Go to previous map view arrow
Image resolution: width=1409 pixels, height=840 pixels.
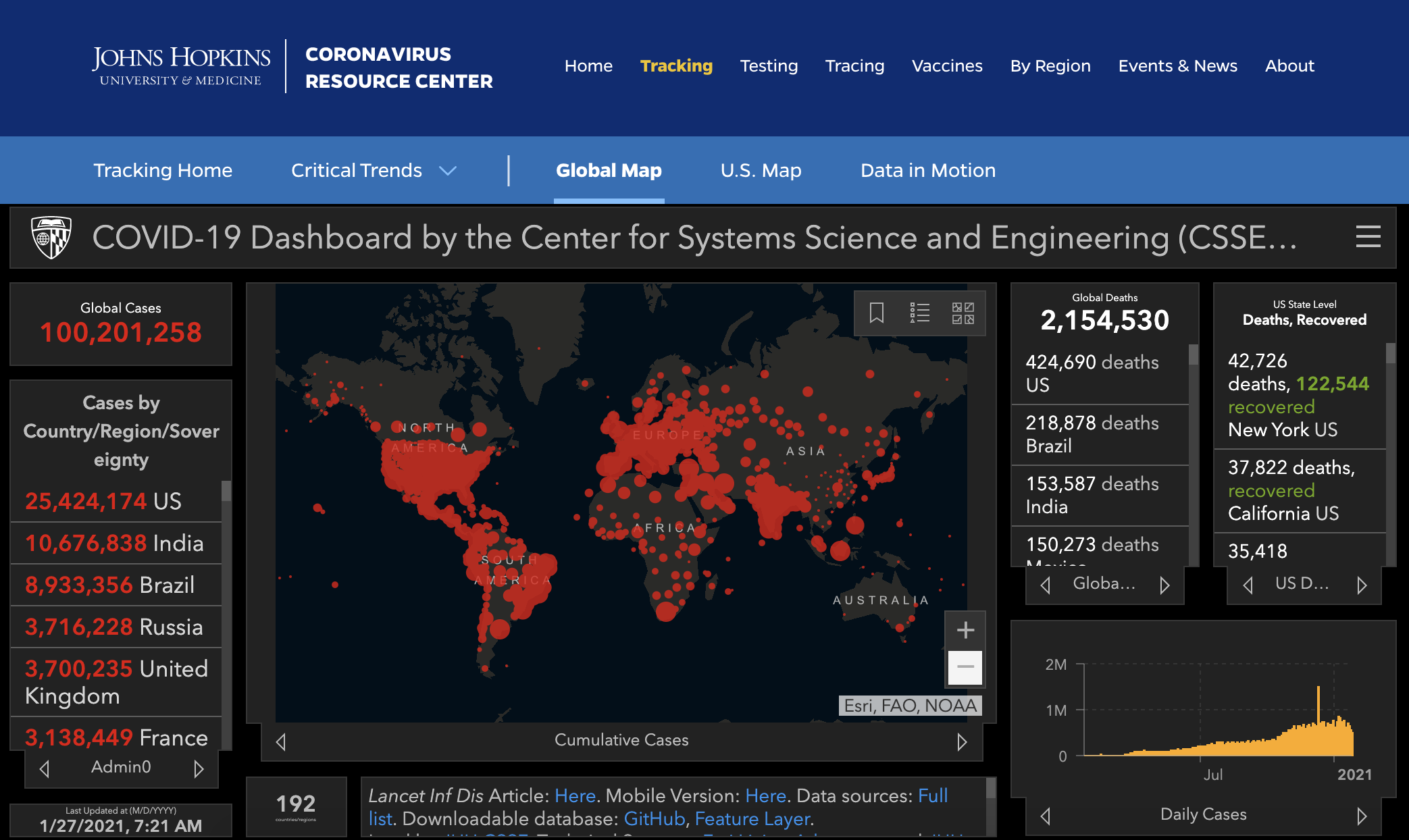pos(281,741)
